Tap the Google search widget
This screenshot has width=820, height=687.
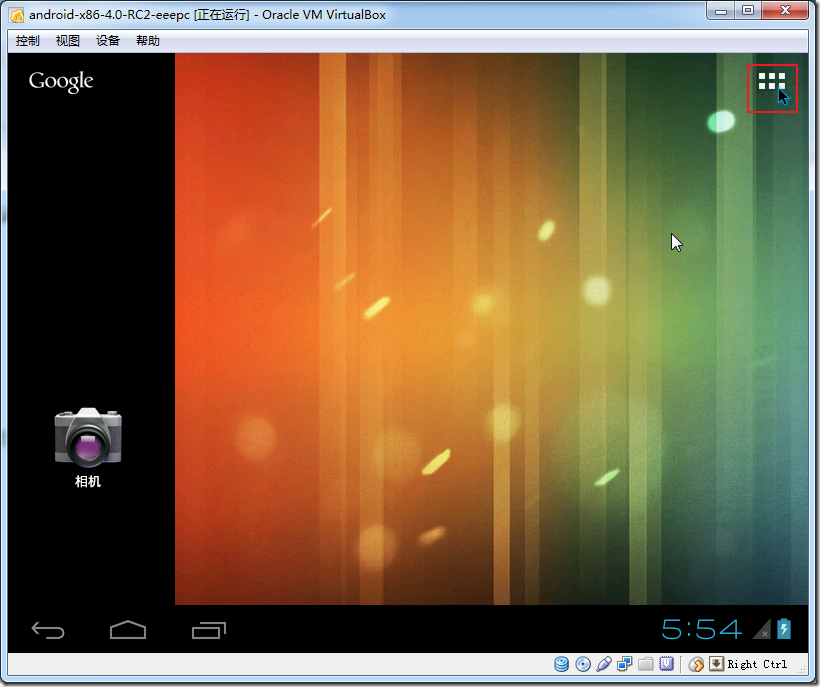point(61,82)
